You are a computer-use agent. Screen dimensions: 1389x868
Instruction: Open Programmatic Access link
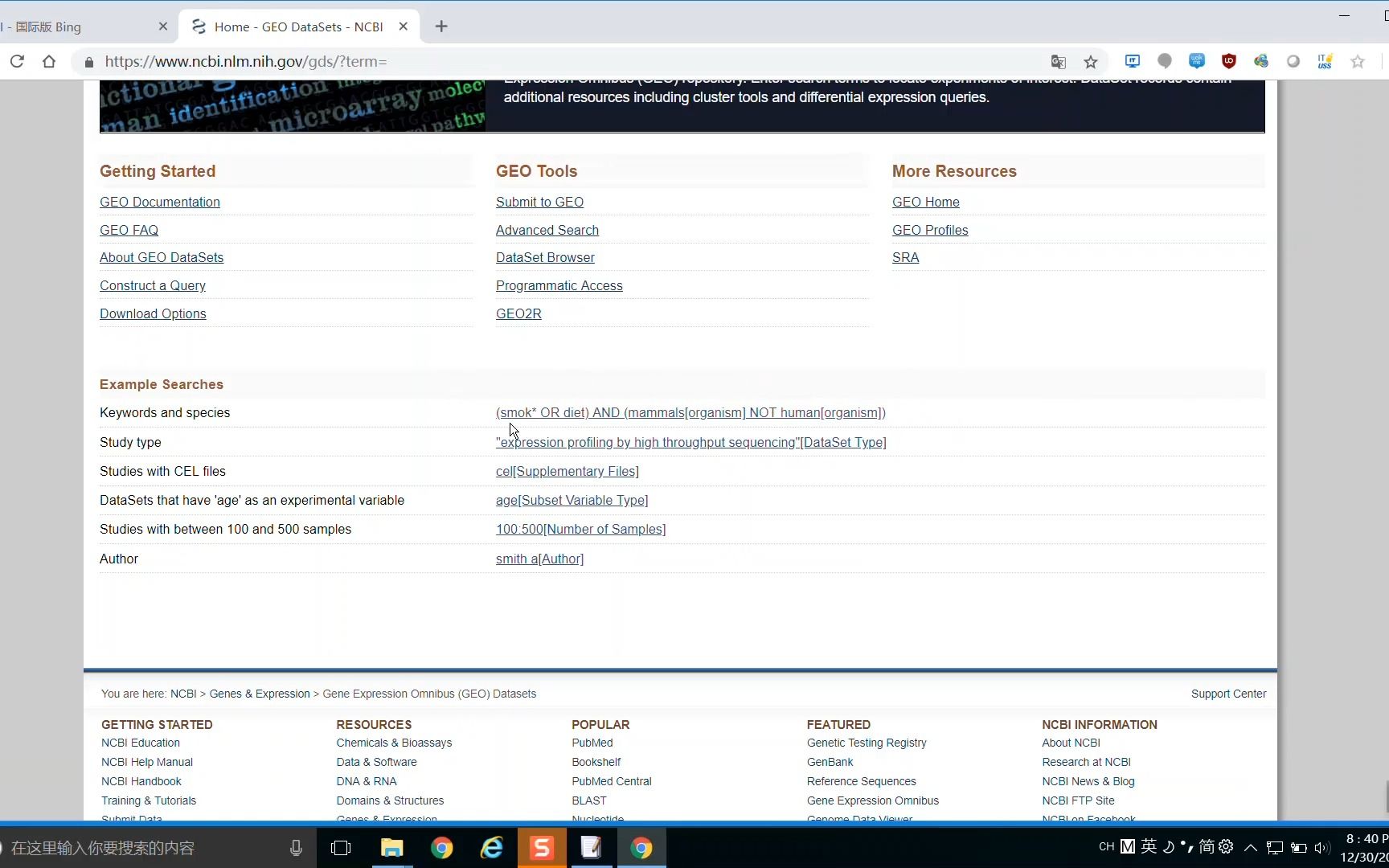(559, 286)
